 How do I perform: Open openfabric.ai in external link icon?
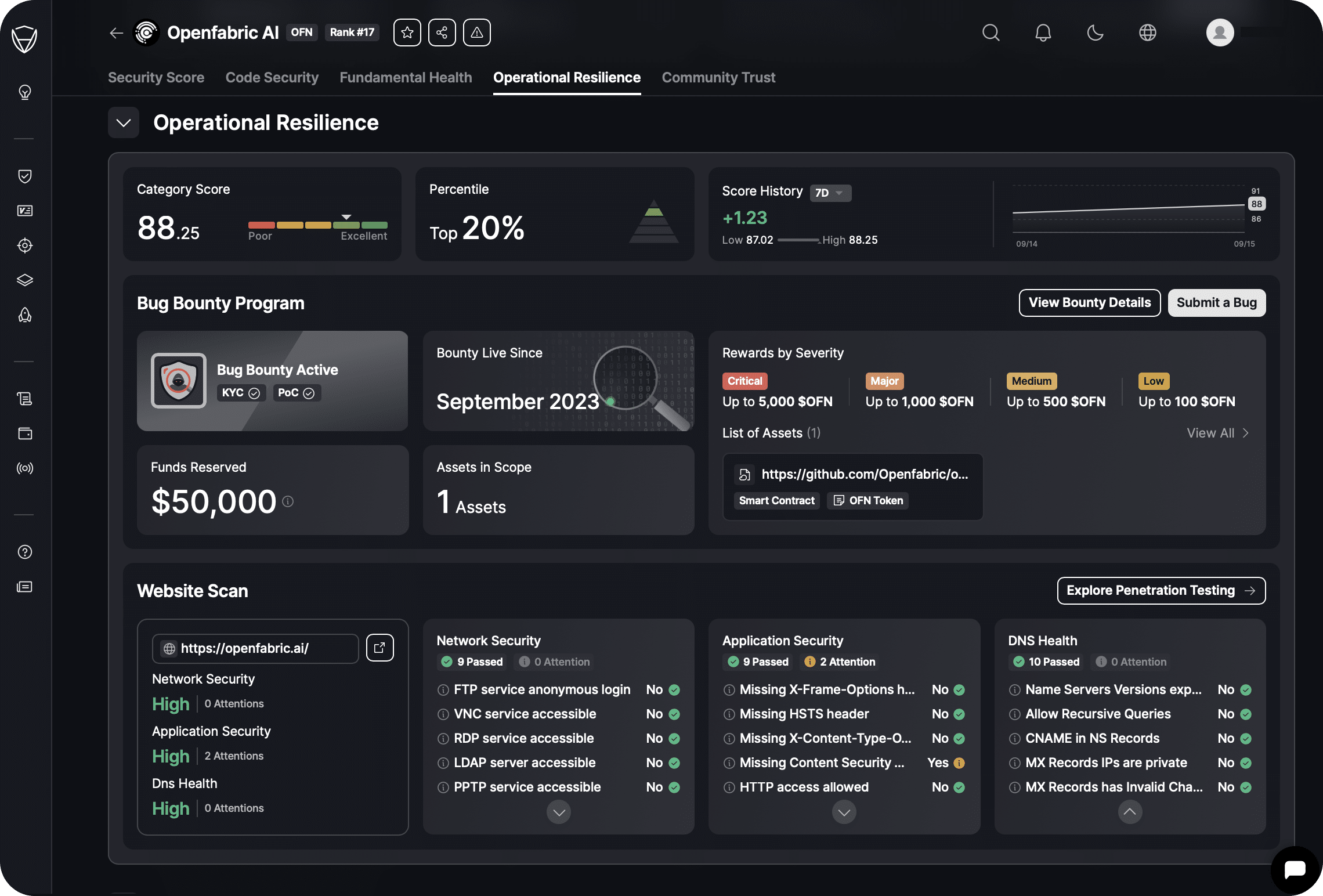(x=380, y=648)
